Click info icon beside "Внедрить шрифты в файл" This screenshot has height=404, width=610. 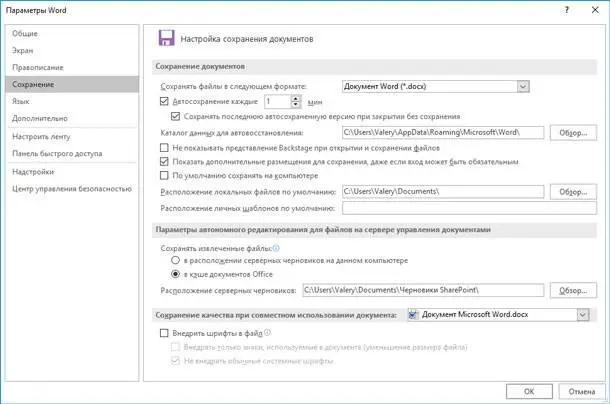click(x=268, y=332)
